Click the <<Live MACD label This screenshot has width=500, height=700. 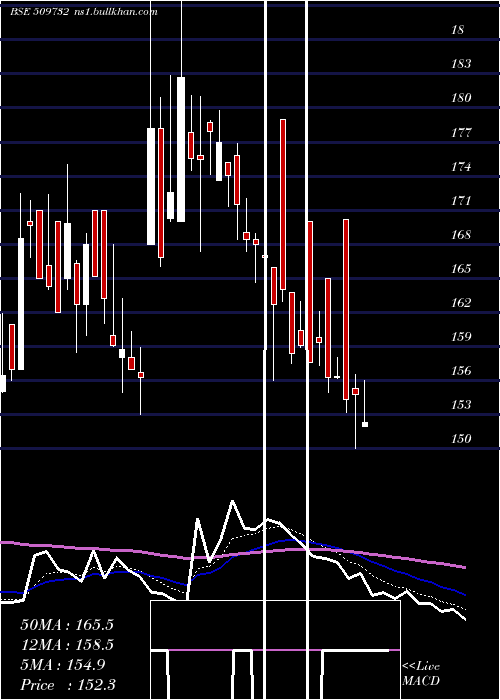coord(421,674)
